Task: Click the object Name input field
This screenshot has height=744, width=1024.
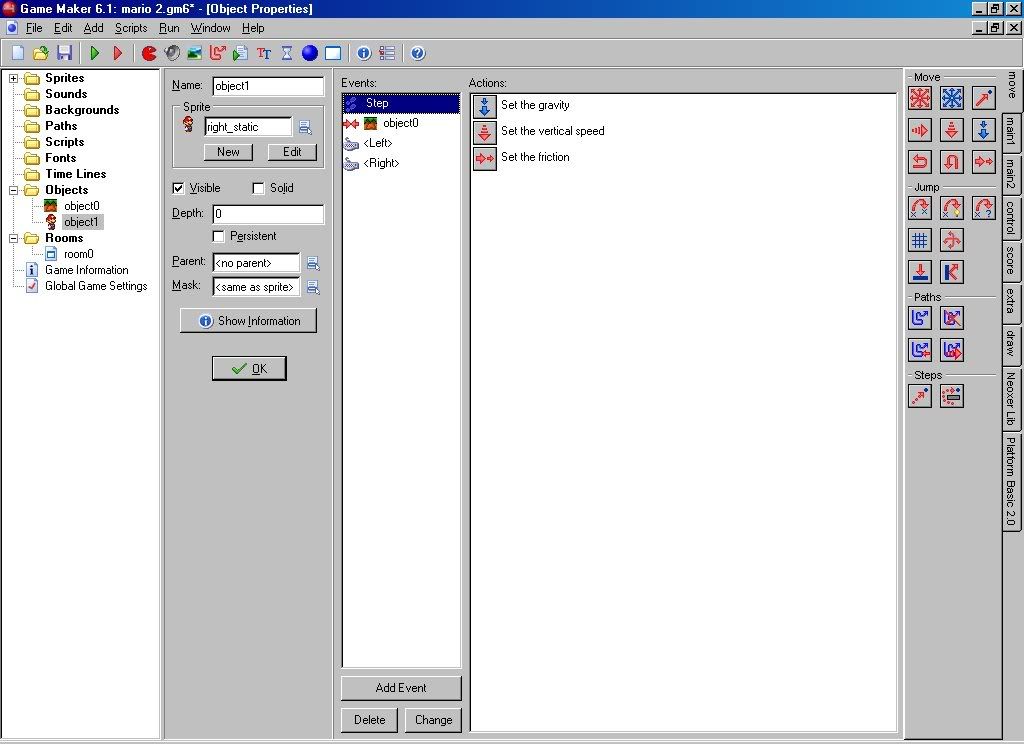Action: (268, 86)
